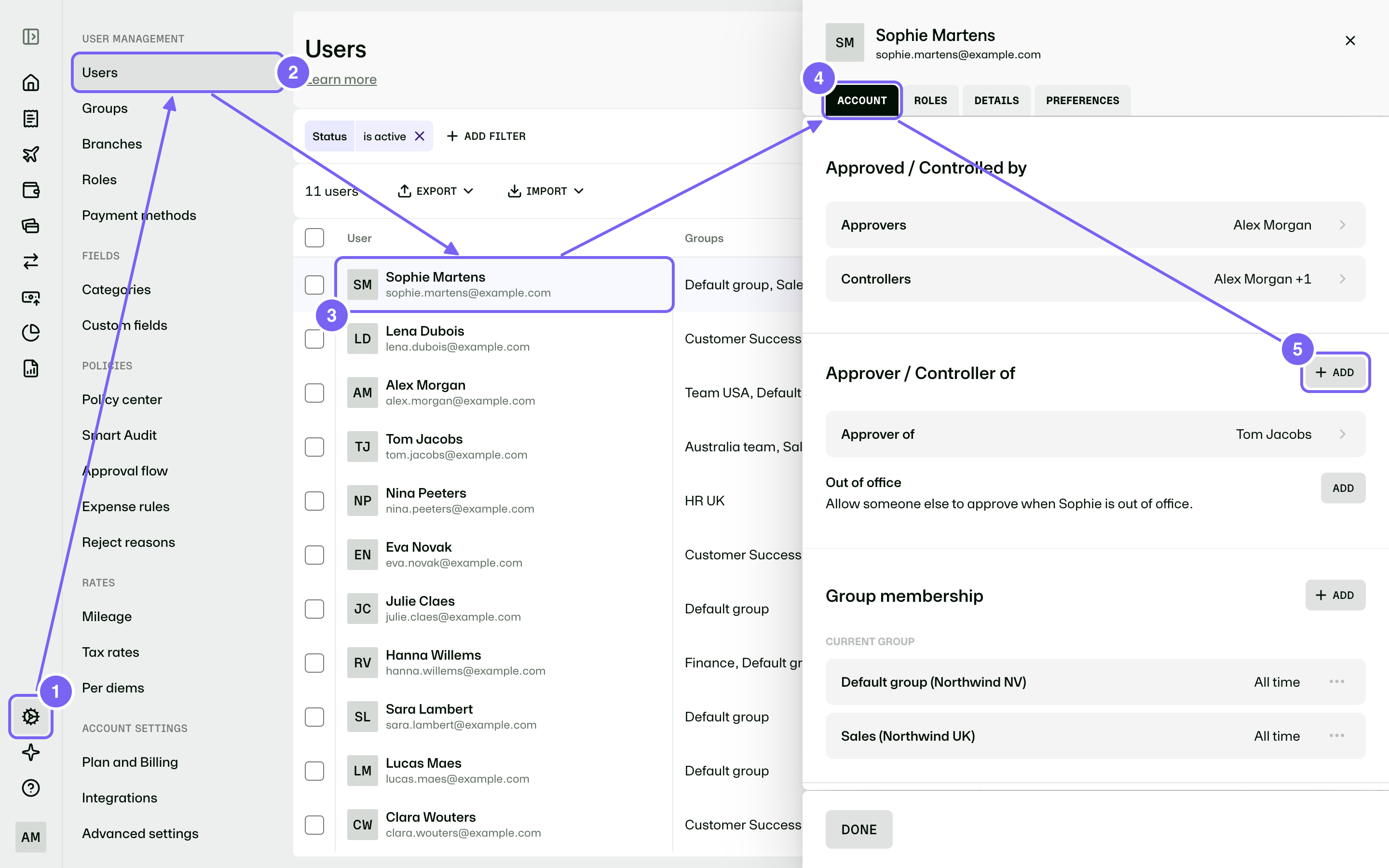This screenshot has width=1389, height=868.
Task: Open the sparkle AI assistant icon
Action: pyautogui.click(x=30, y=752)
